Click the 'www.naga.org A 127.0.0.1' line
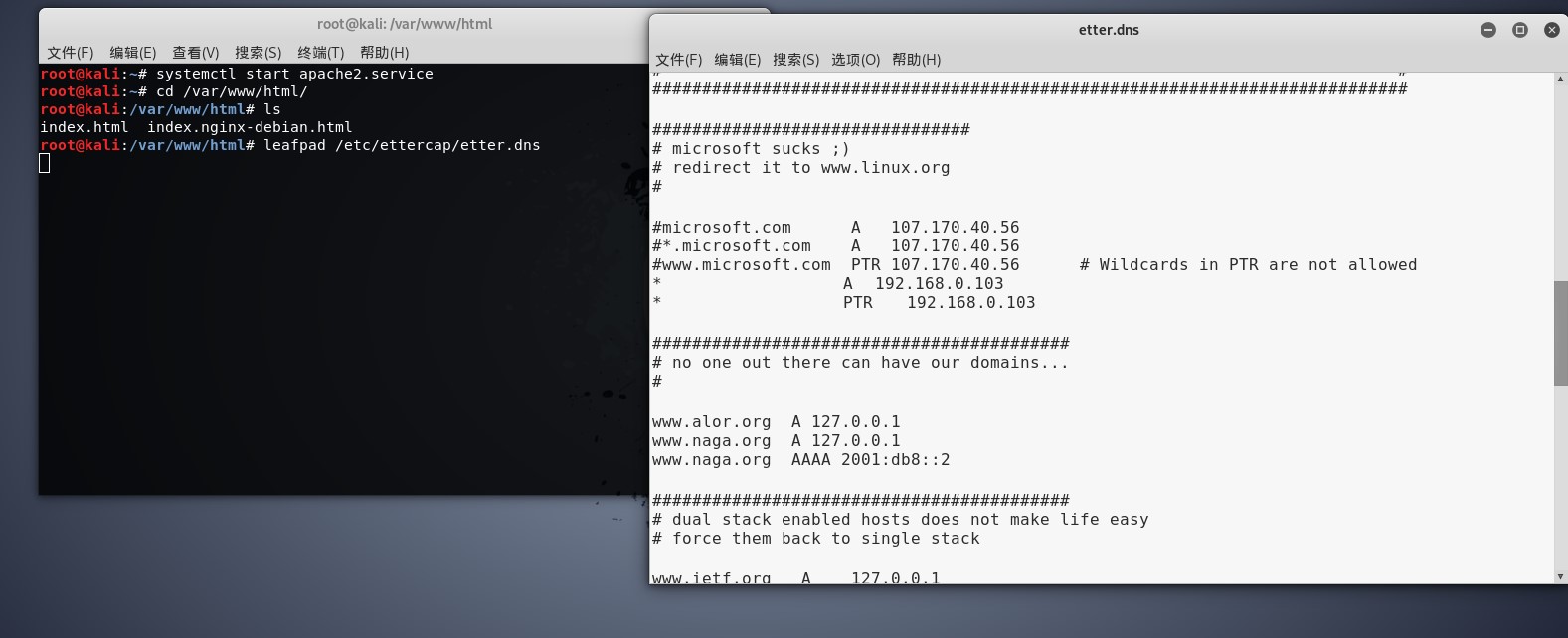Viewport: 1568px width, 638px height. click(x=776, y=440)
